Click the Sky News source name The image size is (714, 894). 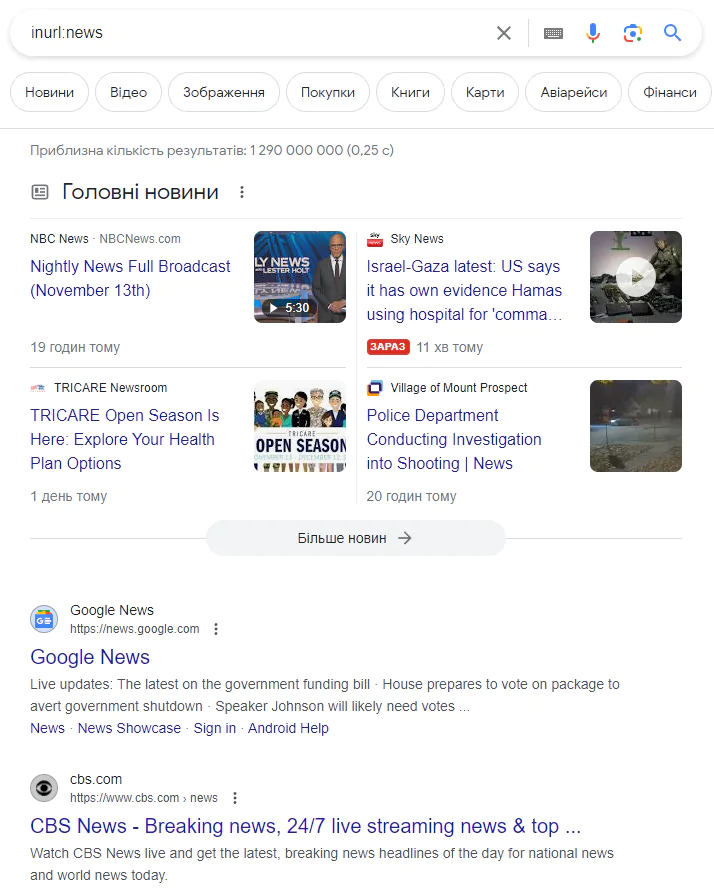[x=417, y=239]
